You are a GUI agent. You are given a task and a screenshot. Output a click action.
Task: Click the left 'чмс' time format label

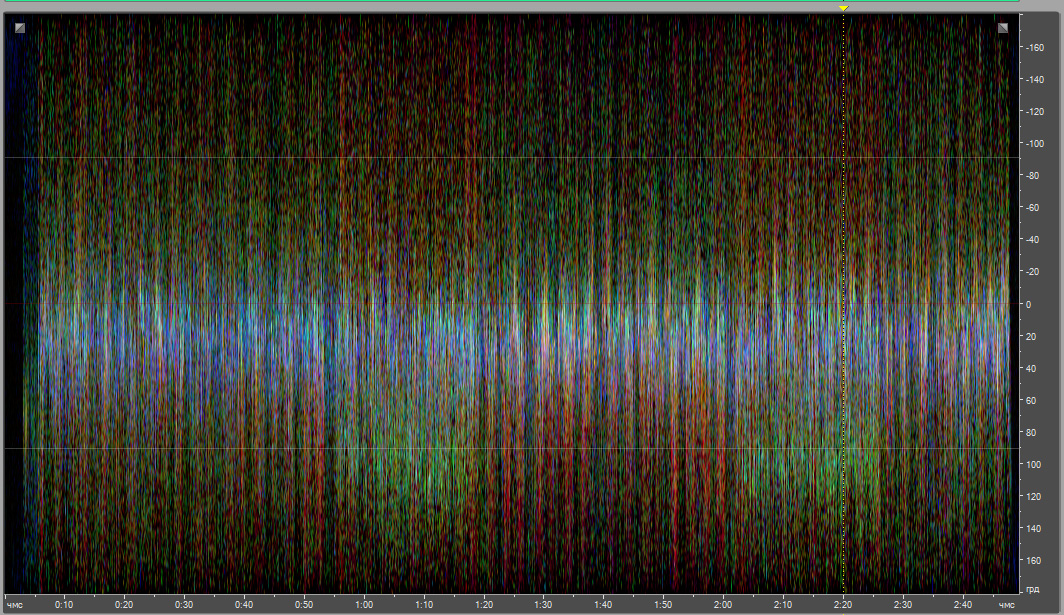pos(15,605)
